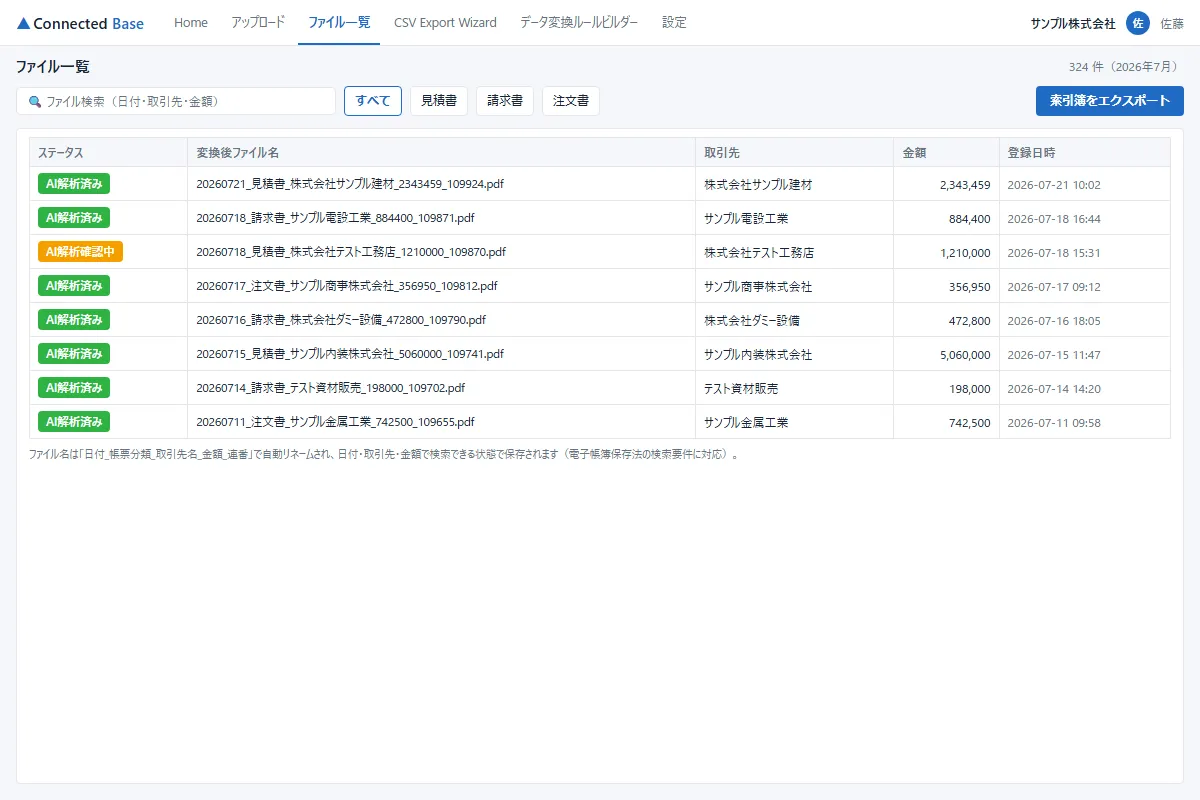Viewport: 1200px width, 800px height.
Task: Click 取引先 cell 株式会社ダミー設備
Action: (752, 320)
